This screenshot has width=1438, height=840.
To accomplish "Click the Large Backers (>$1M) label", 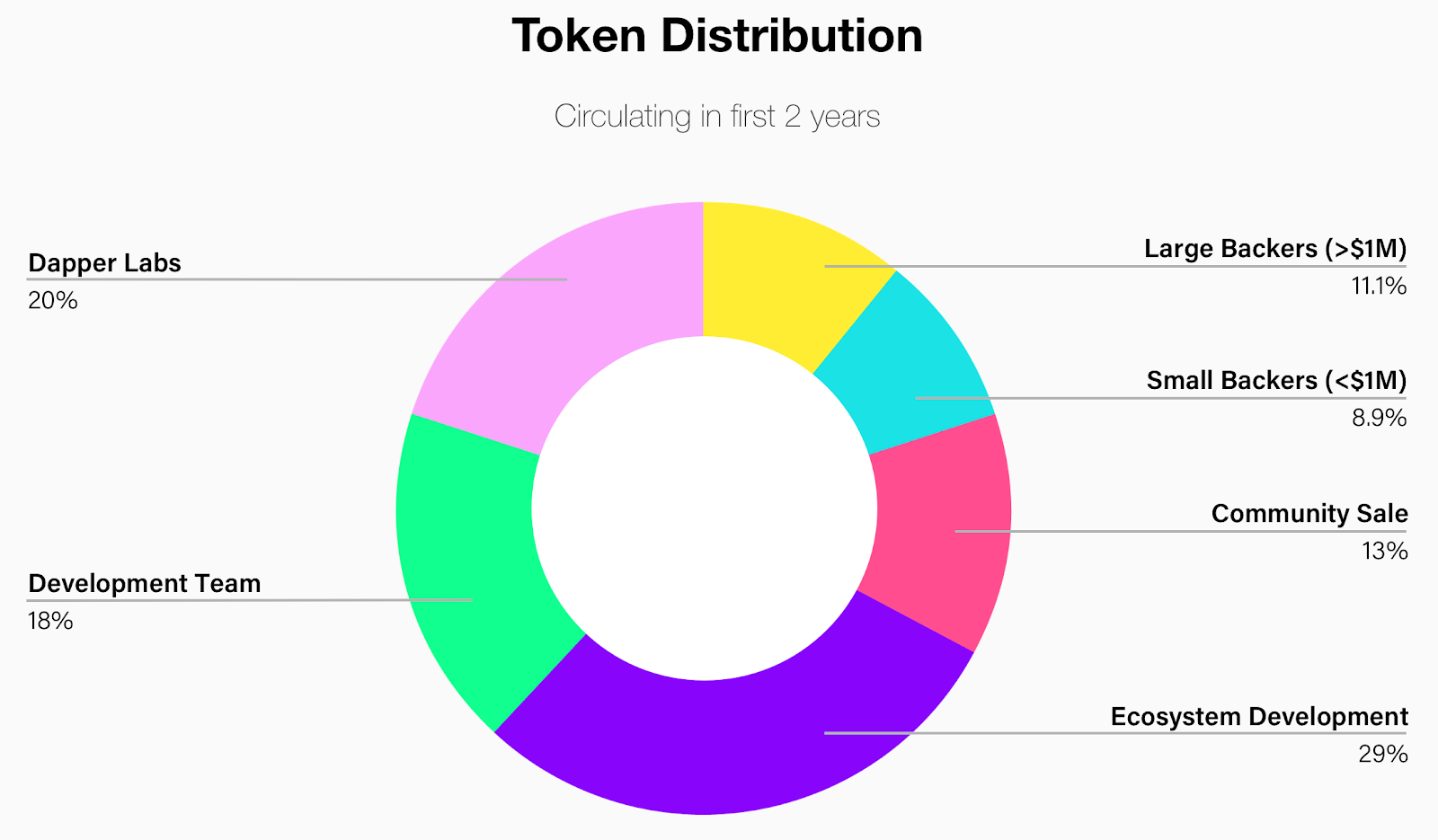I will coord(1275,249).
